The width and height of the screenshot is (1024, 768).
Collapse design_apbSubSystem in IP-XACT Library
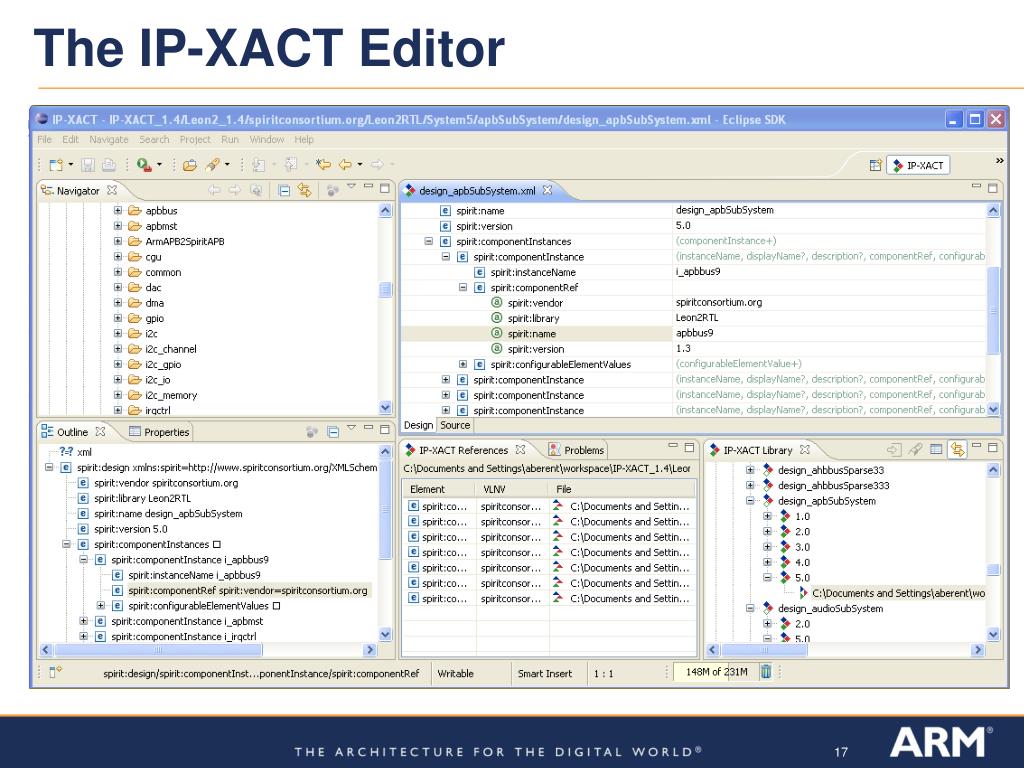[x=750, y=501]
